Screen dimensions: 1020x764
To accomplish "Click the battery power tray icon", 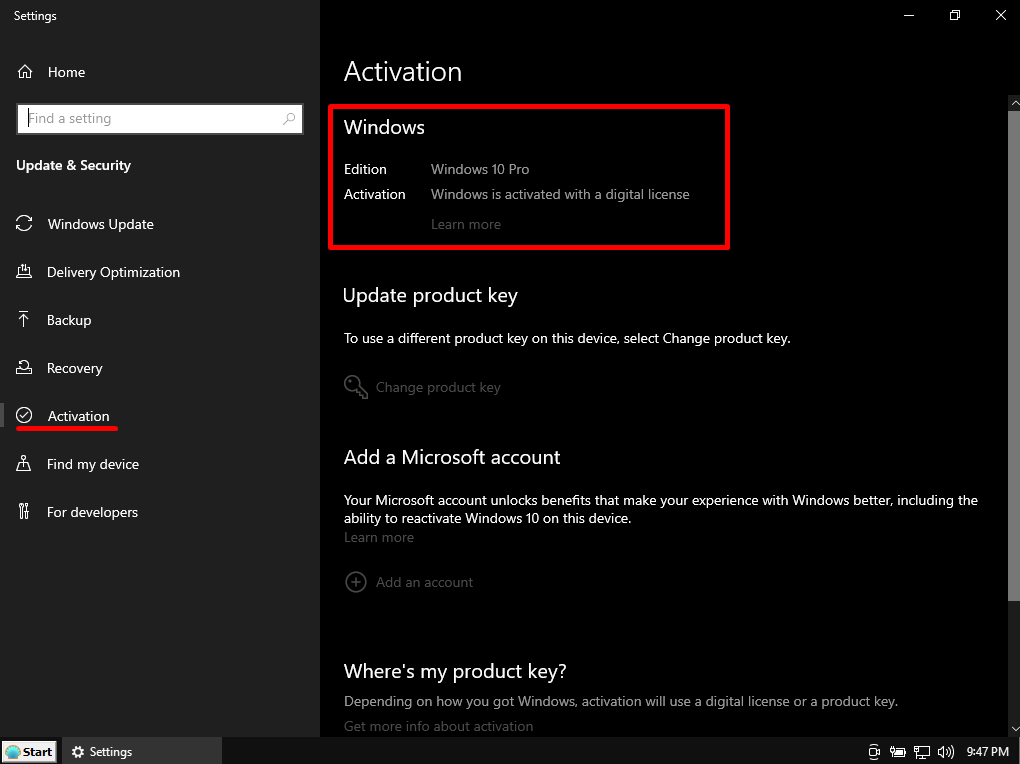I will click(898, 752).
